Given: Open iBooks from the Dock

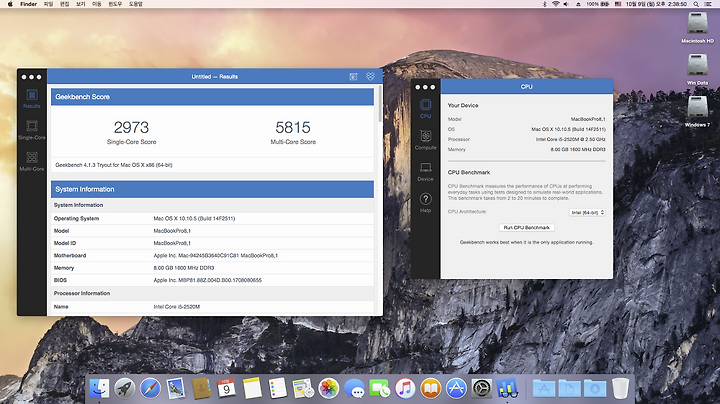Looking at the screenshot, I should pyautogui.click(x=431, y=388).
